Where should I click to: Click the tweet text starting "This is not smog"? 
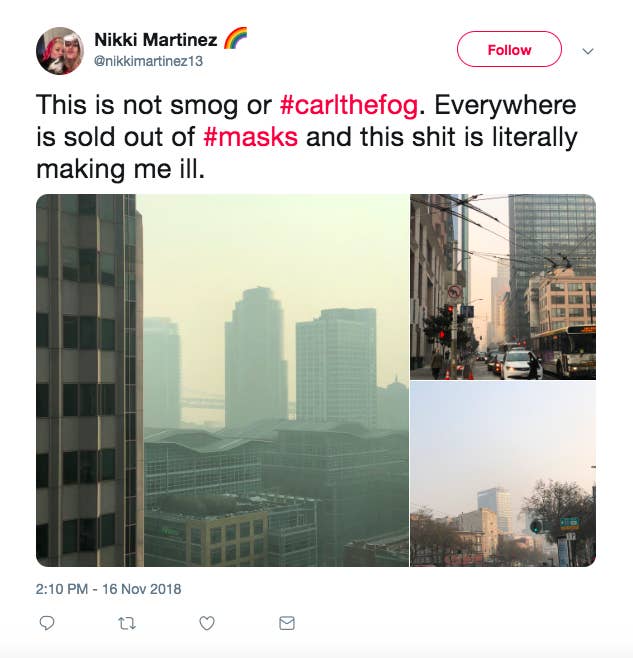(307, 137)
